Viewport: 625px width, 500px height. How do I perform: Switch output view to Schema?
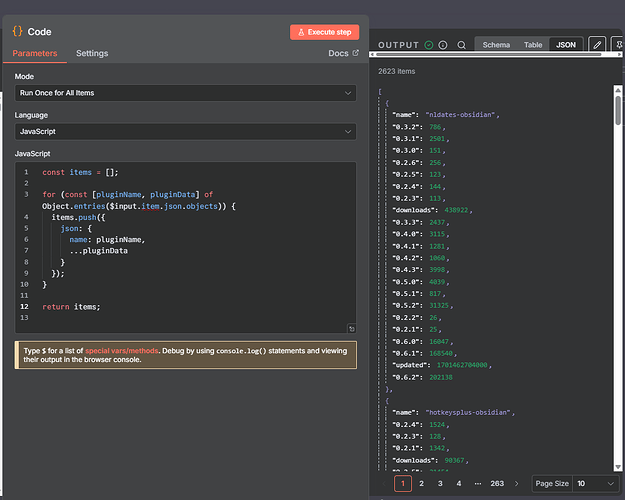coord(496,45)
